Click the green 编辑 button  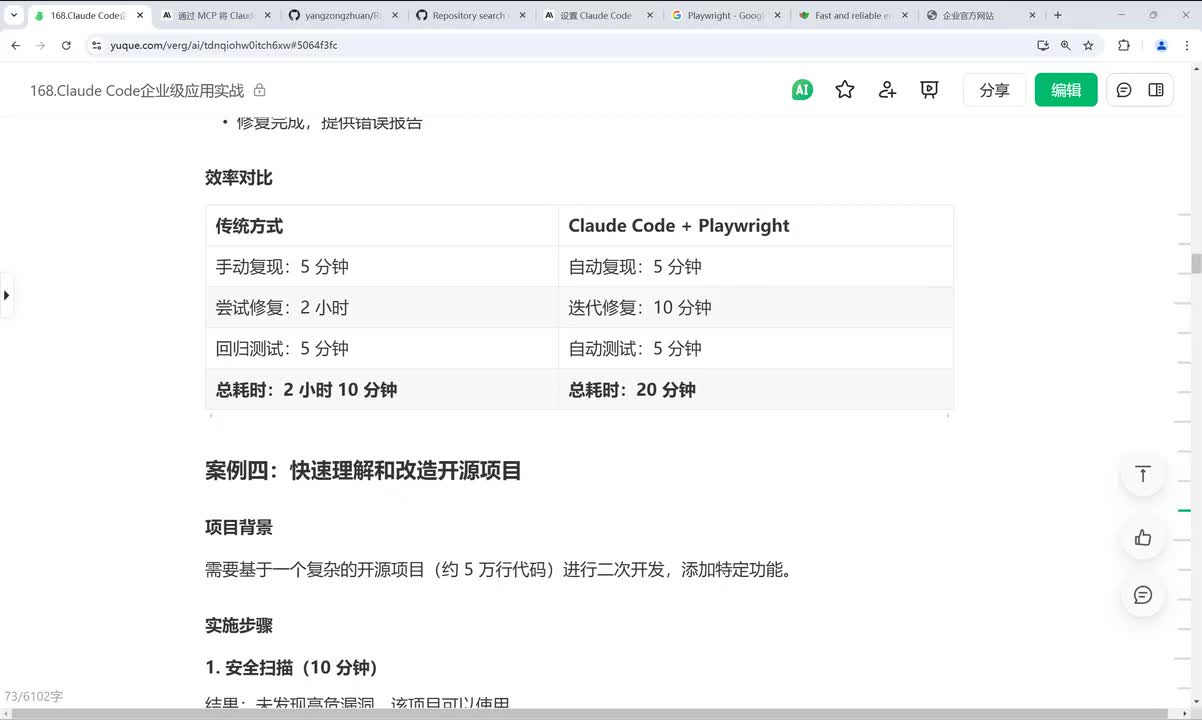pyautogui.click(x=1066, y=90)
